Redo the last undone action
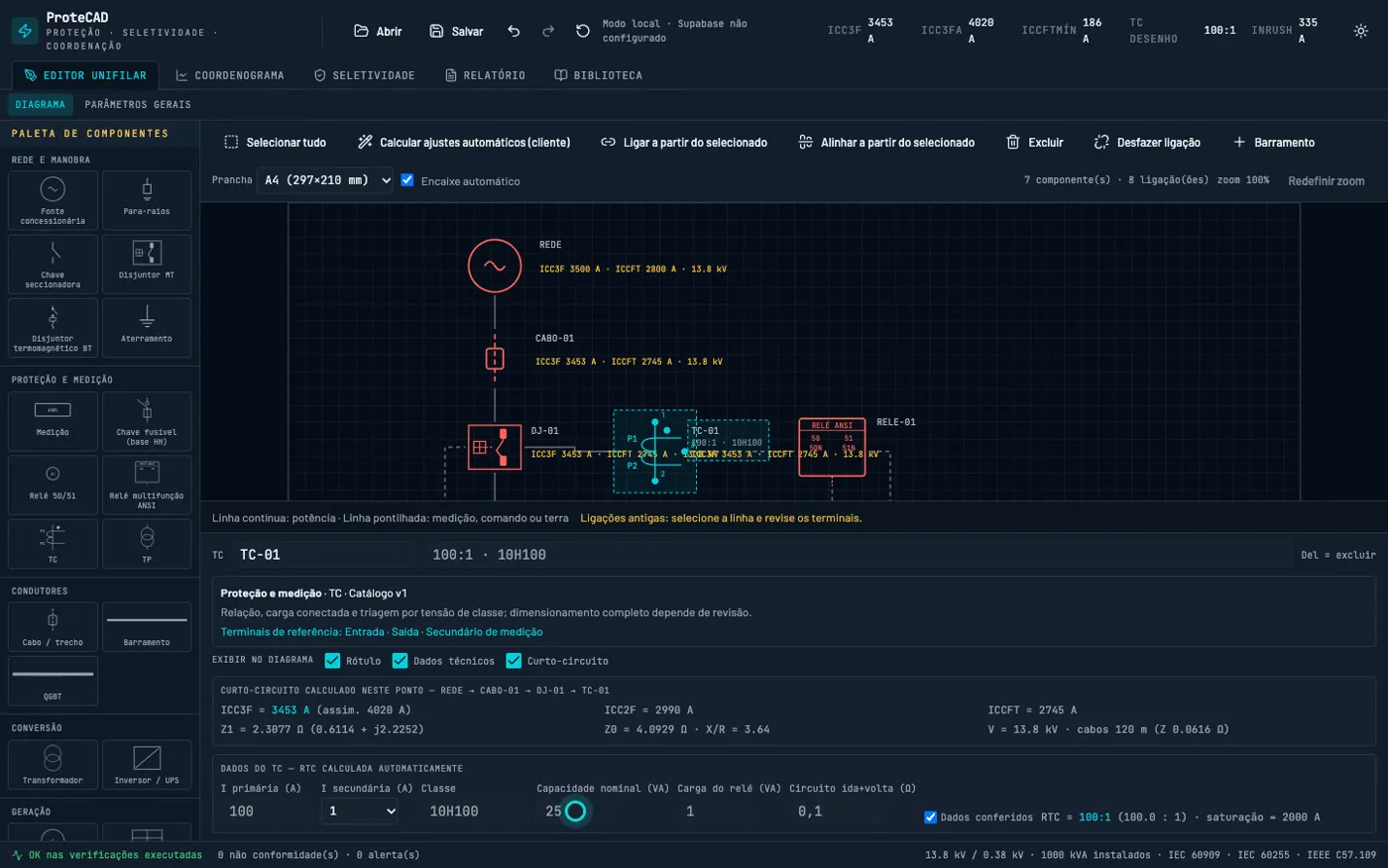This screenshot has height=868, width=1388. click(x=548, y=31)
